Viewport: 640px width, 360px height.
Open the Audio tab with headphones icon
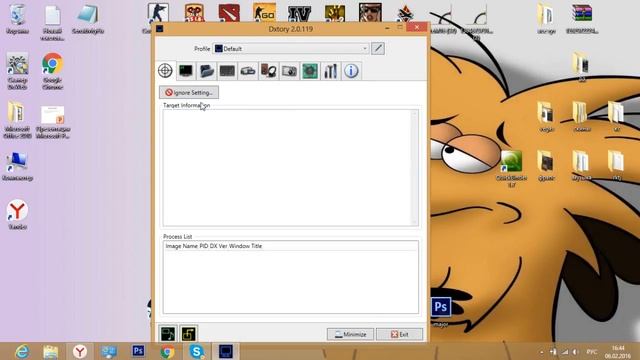(269, 71)
